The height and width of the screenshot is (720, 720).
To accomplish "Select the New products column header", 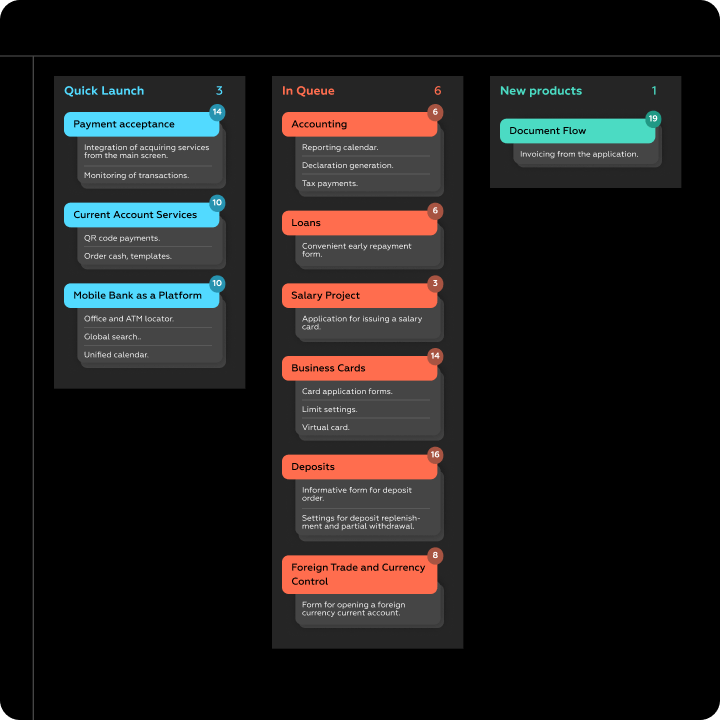I will (x=540, y=91).
